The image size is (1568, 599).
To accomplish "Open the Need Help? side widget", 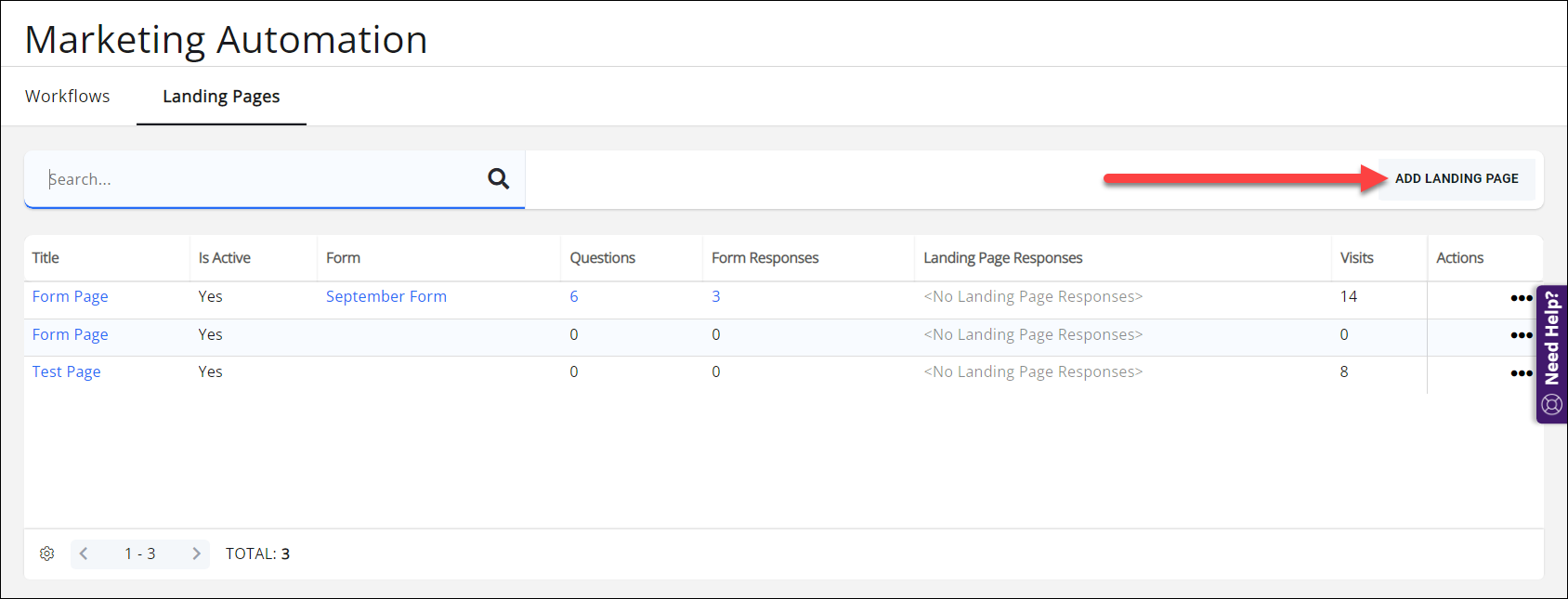I will (1551, 354).
